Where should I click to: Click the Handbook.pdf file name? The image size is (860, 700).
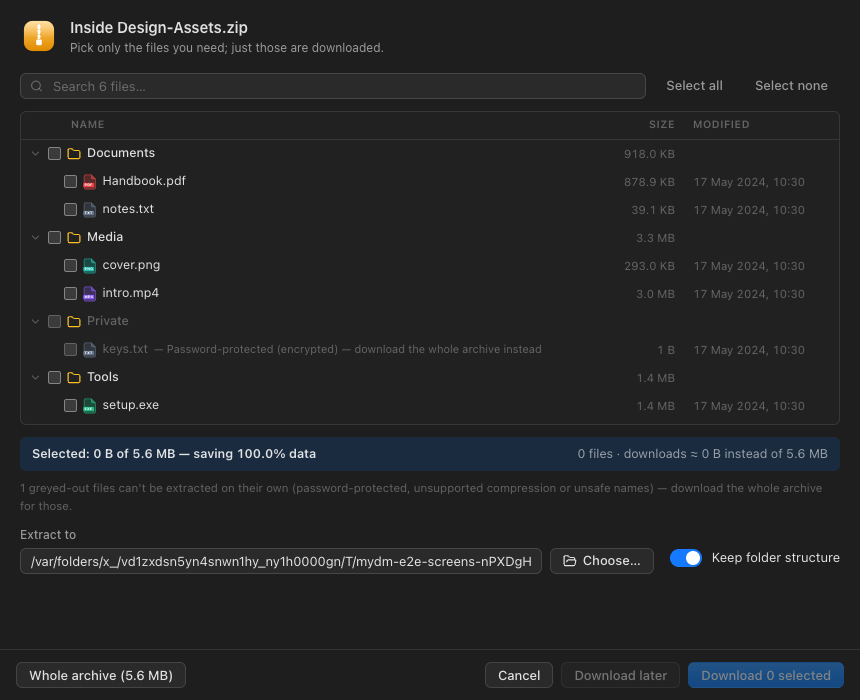click(144, 181)
